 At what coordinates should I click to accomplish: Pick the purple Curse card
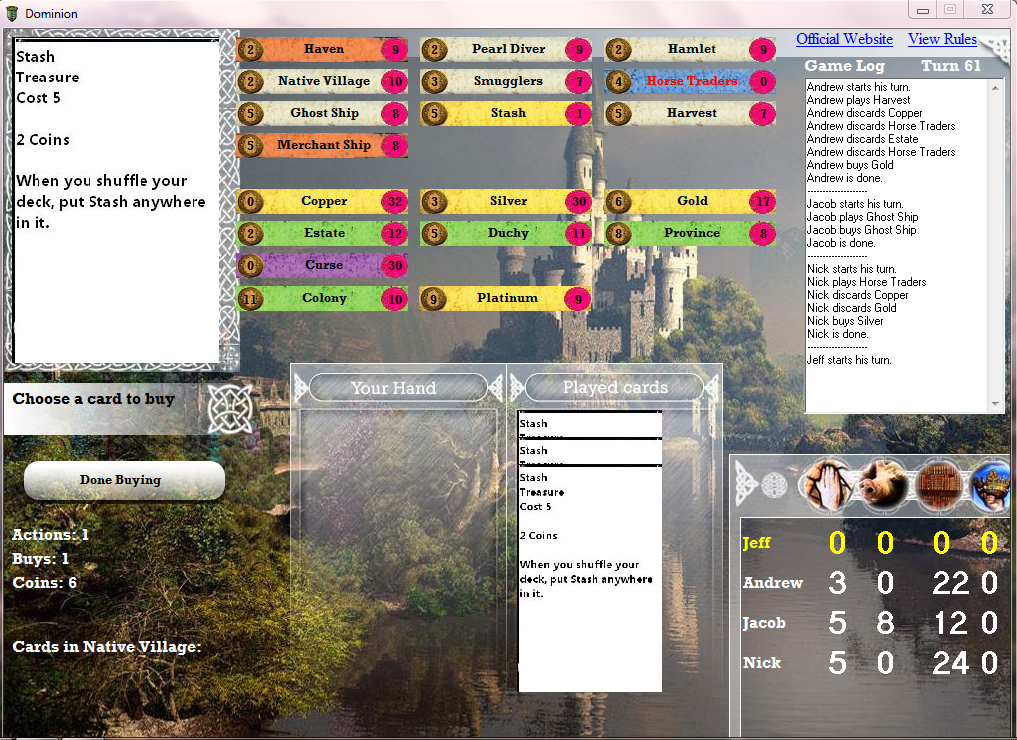(x=322, y=265)
